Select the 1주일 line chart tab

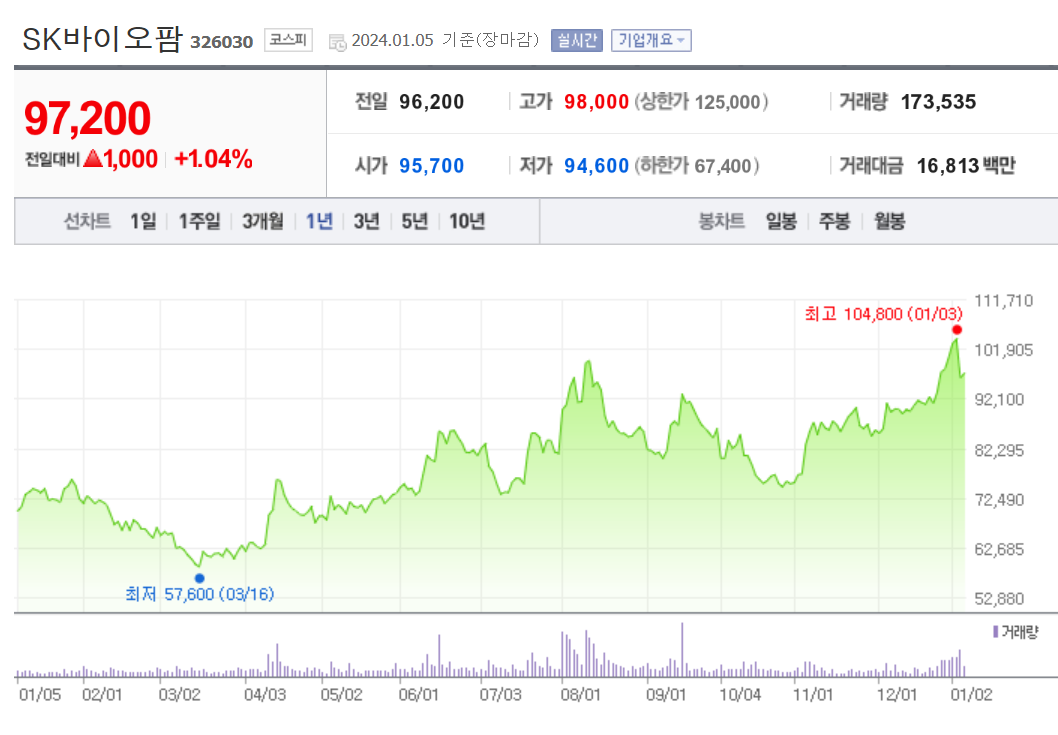(x=199, y=221)
